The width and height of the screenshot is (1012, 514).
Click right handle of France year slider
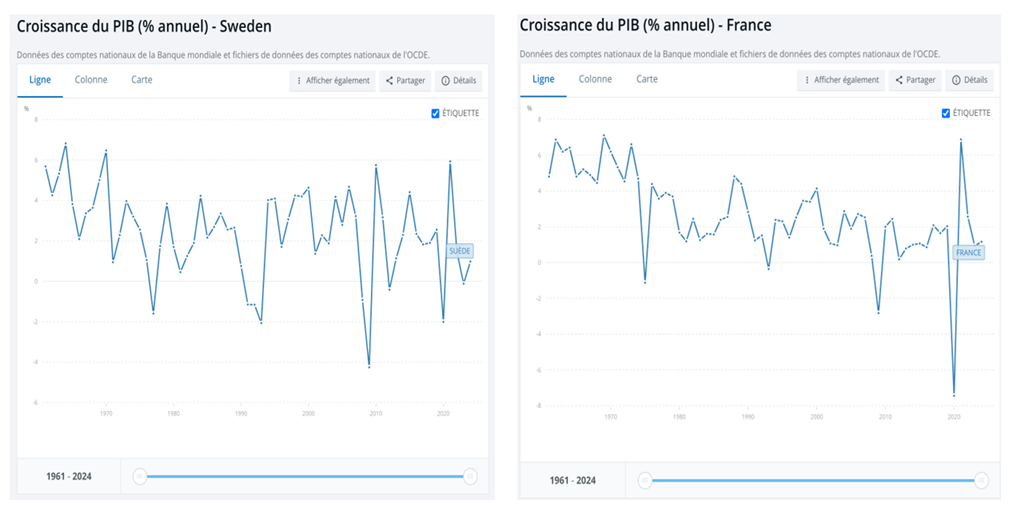pos(981,481)
